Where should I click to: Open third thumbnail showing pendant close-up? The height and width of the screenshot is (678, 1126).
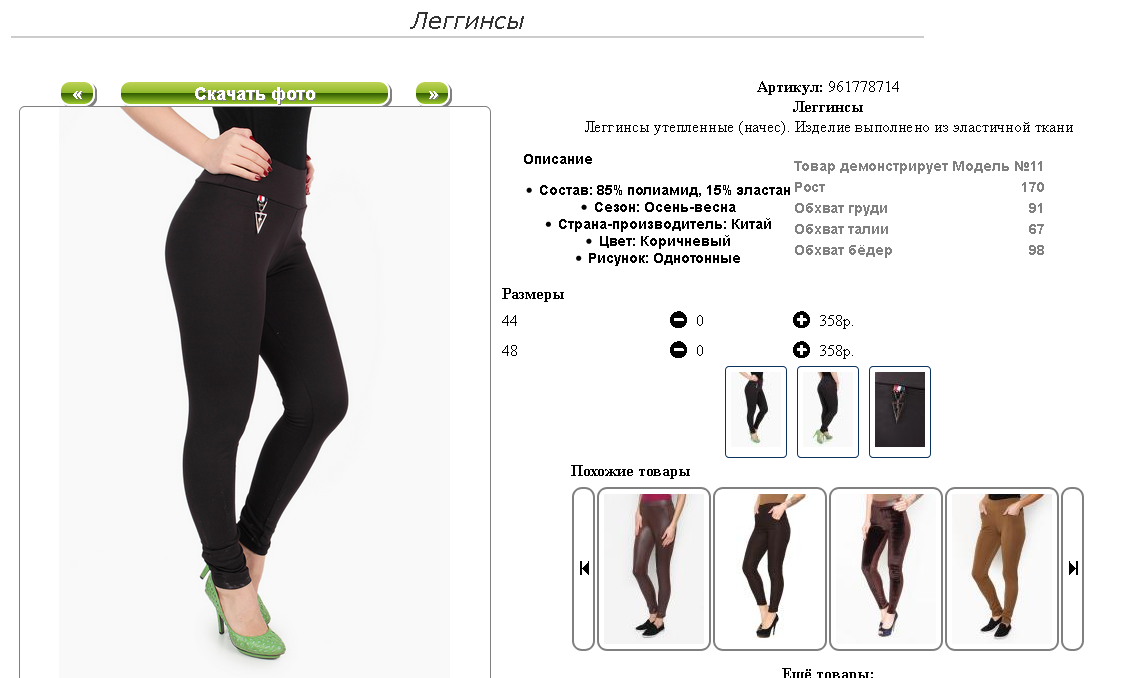(900, 412)
